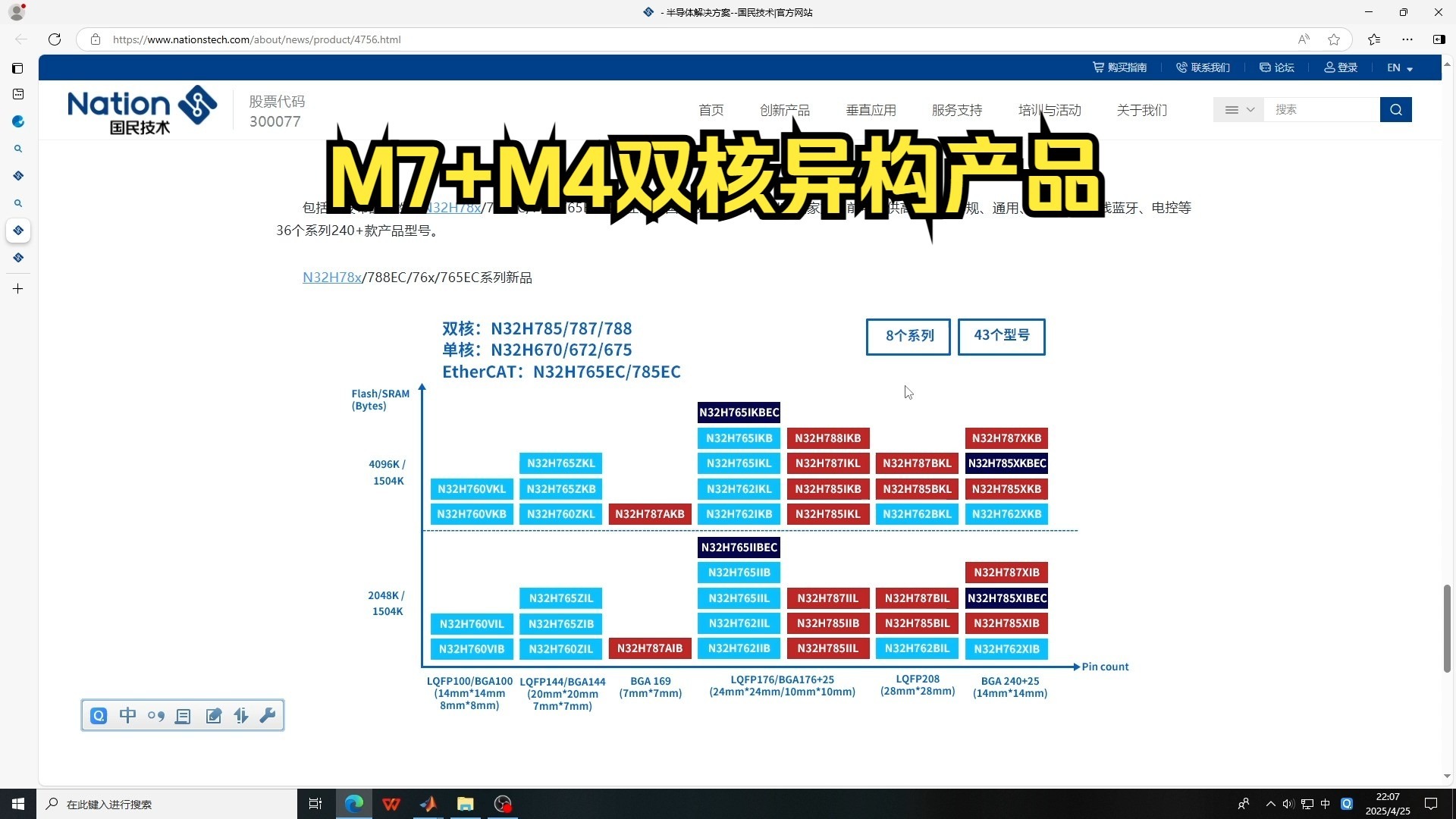Click the site search magnifier button
The width and height of the screenshot is (1456, 819).
(1396, 109)
